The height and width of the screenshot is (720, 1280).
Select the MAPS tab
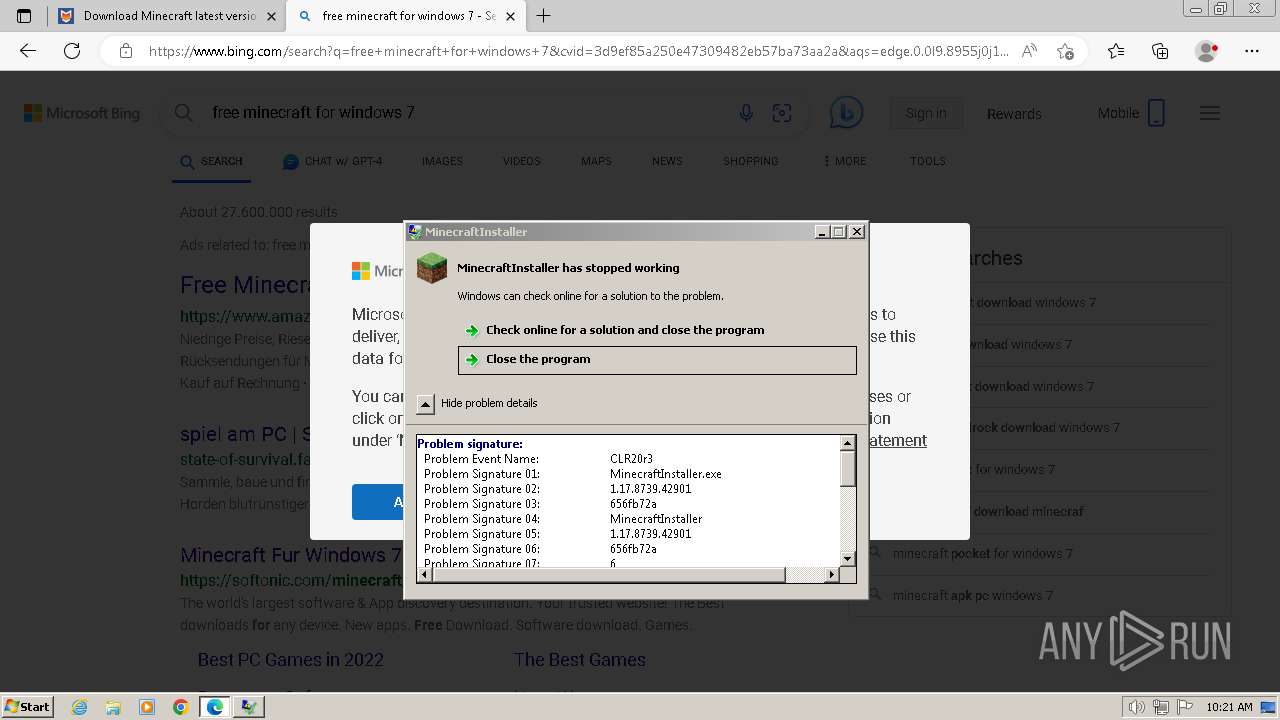click(596, 161)
